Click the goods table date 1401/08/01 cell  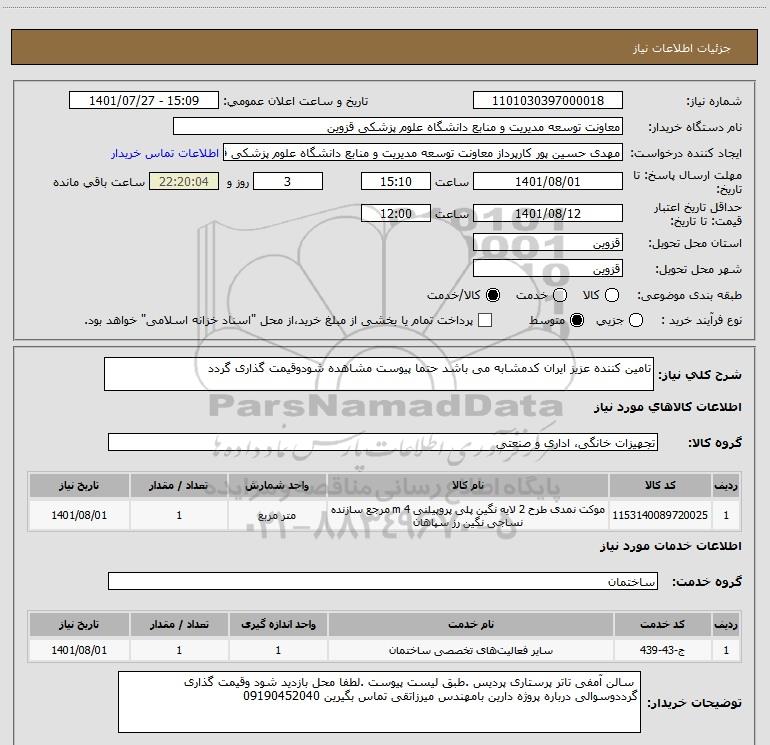click(x=79, y=515)
